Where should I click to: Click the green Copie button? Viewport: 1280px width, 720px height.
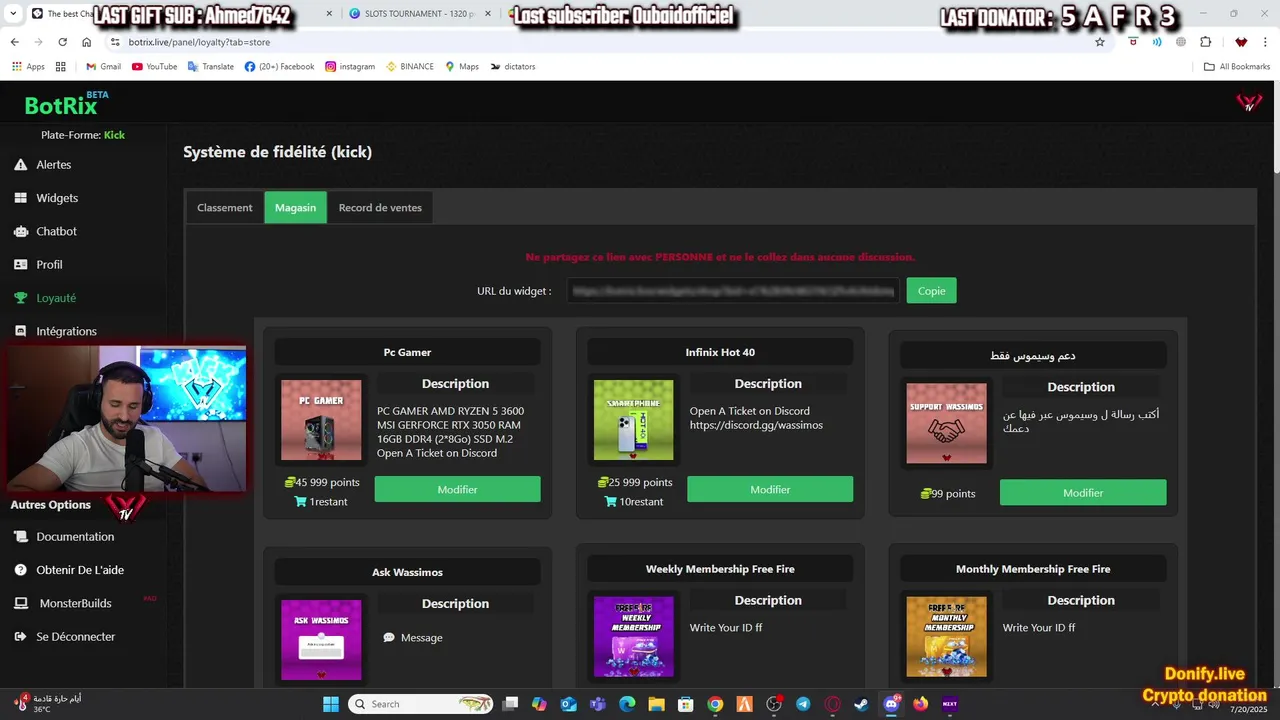pos(931,291)
